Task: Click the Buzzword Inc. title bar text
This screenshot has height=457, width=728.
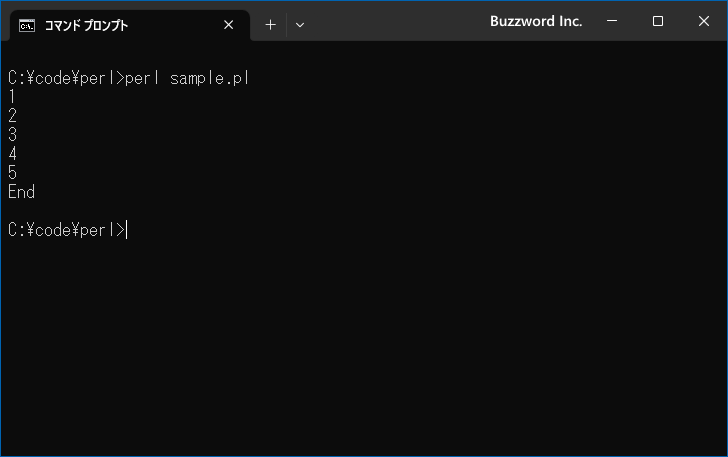Action: [x=536, y=21]
